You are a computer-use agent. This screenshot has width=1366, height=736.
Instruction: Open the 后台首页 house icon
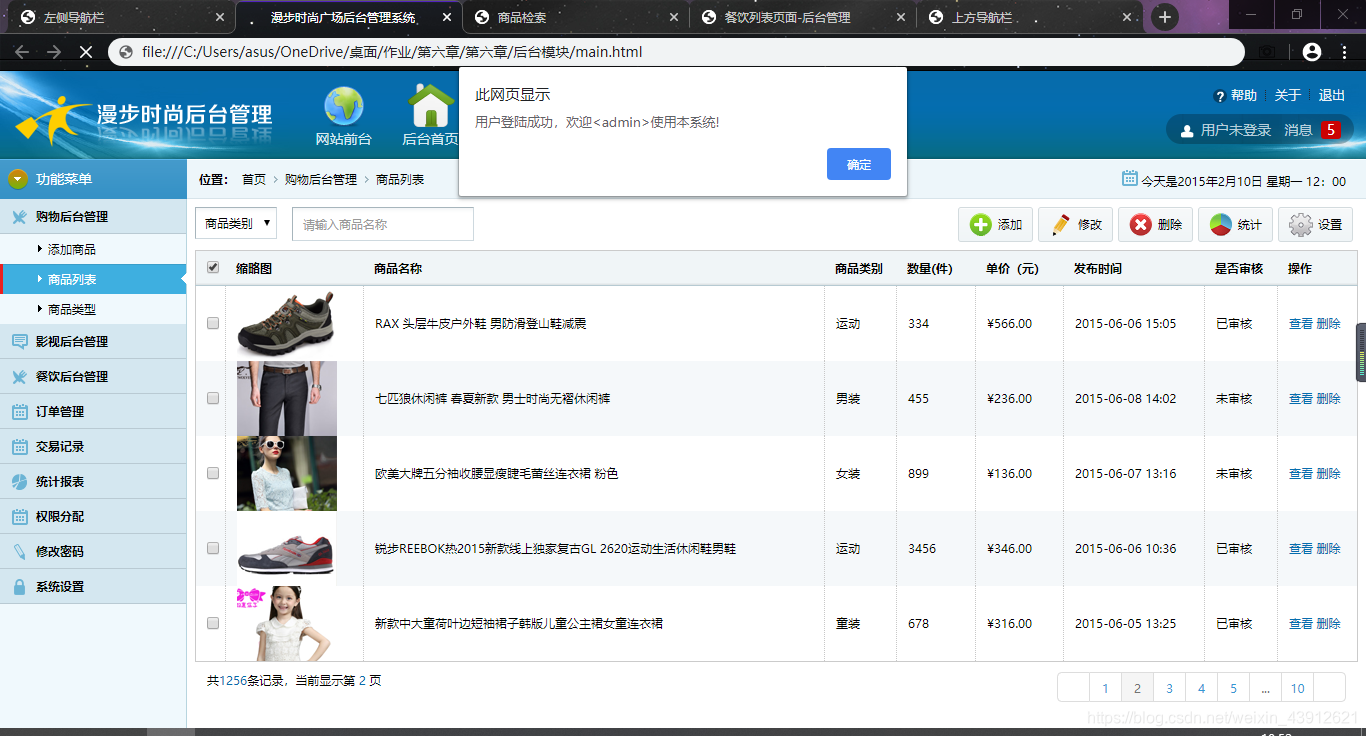click(x=431, y=106)
